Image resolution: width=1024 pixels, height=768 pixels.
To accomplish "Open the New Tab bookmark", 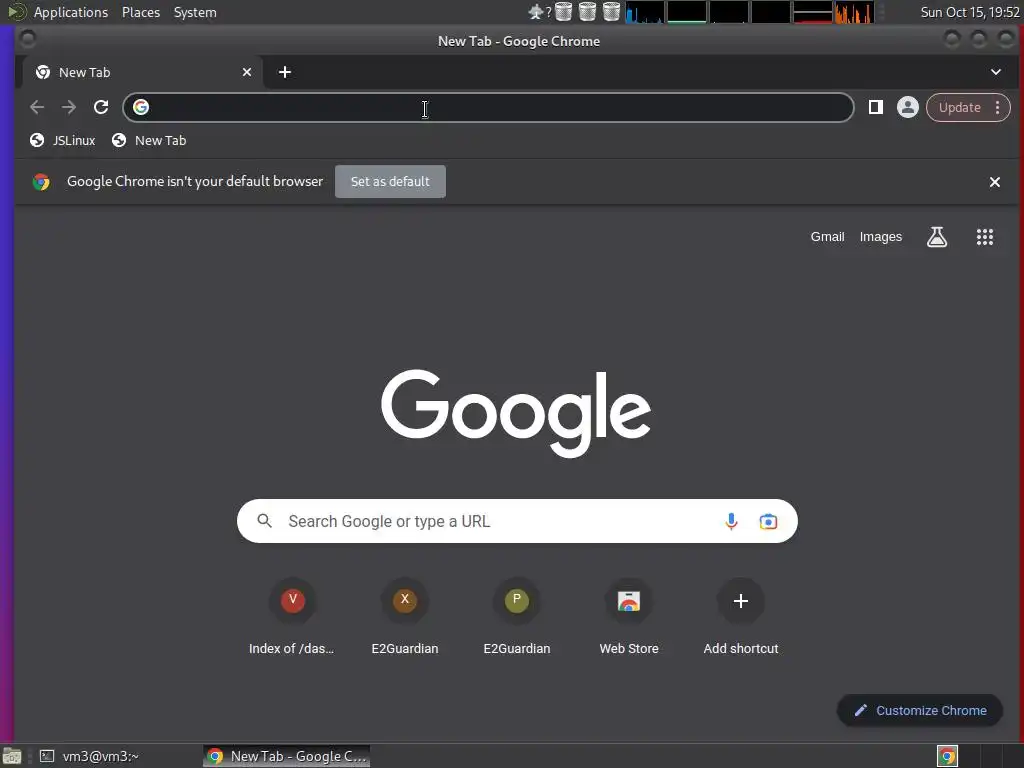I will click(x=149, y=140).
